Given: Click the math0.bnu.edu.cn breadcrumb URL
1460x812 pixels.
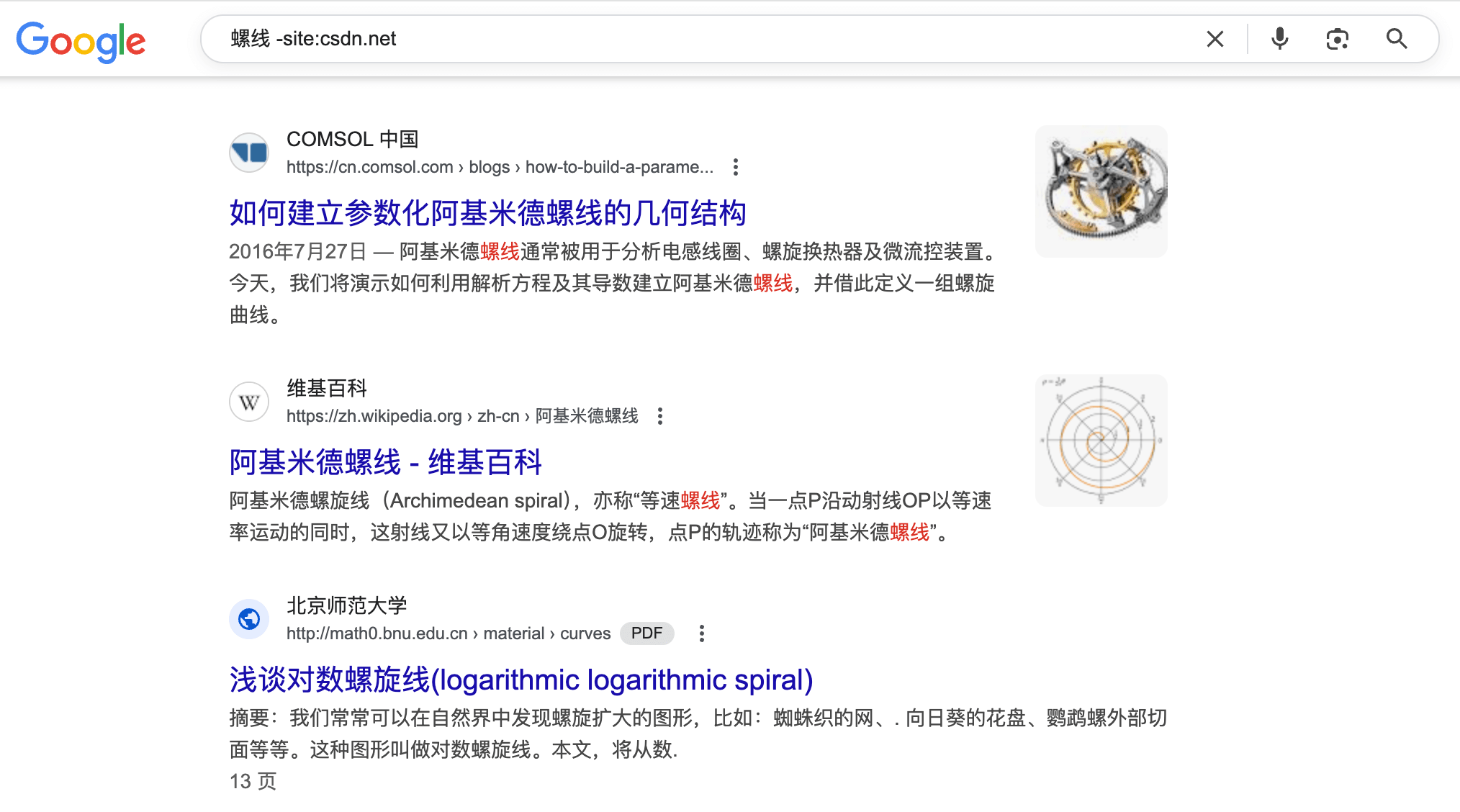Looking at the screenshot, I should tap(449, 633).
